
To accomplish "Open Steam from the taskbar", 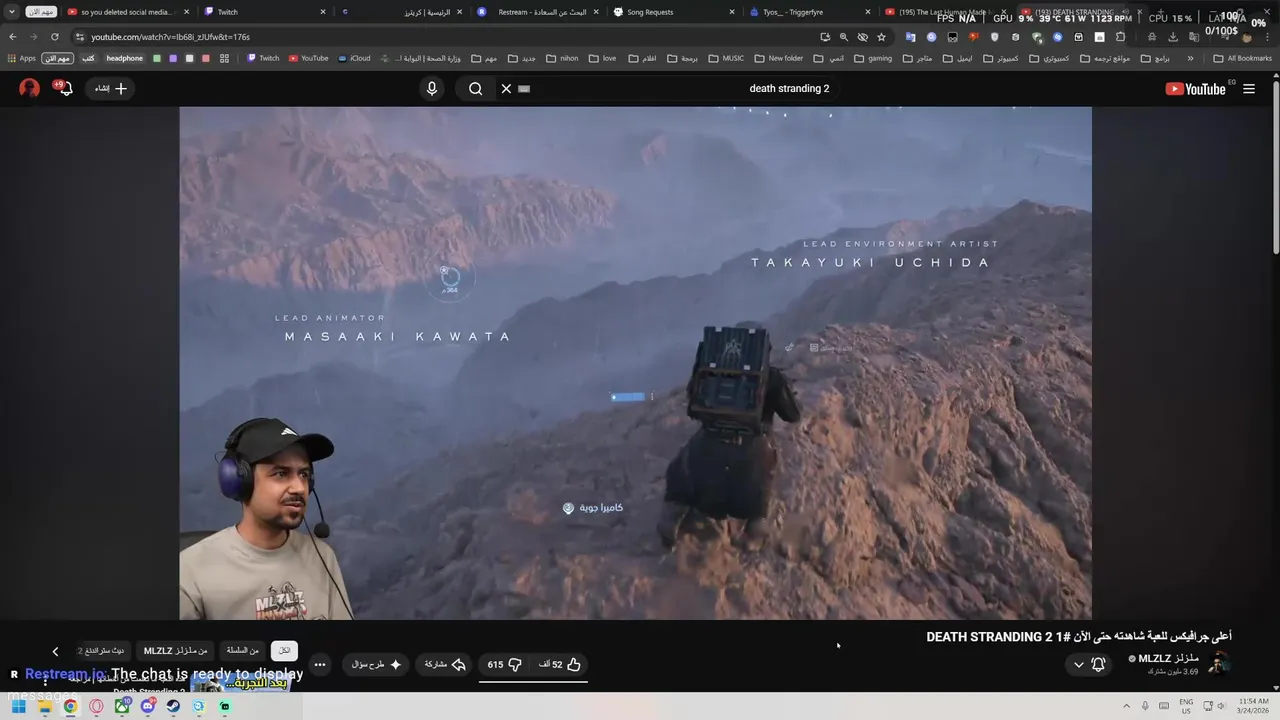I will [173, 706].
